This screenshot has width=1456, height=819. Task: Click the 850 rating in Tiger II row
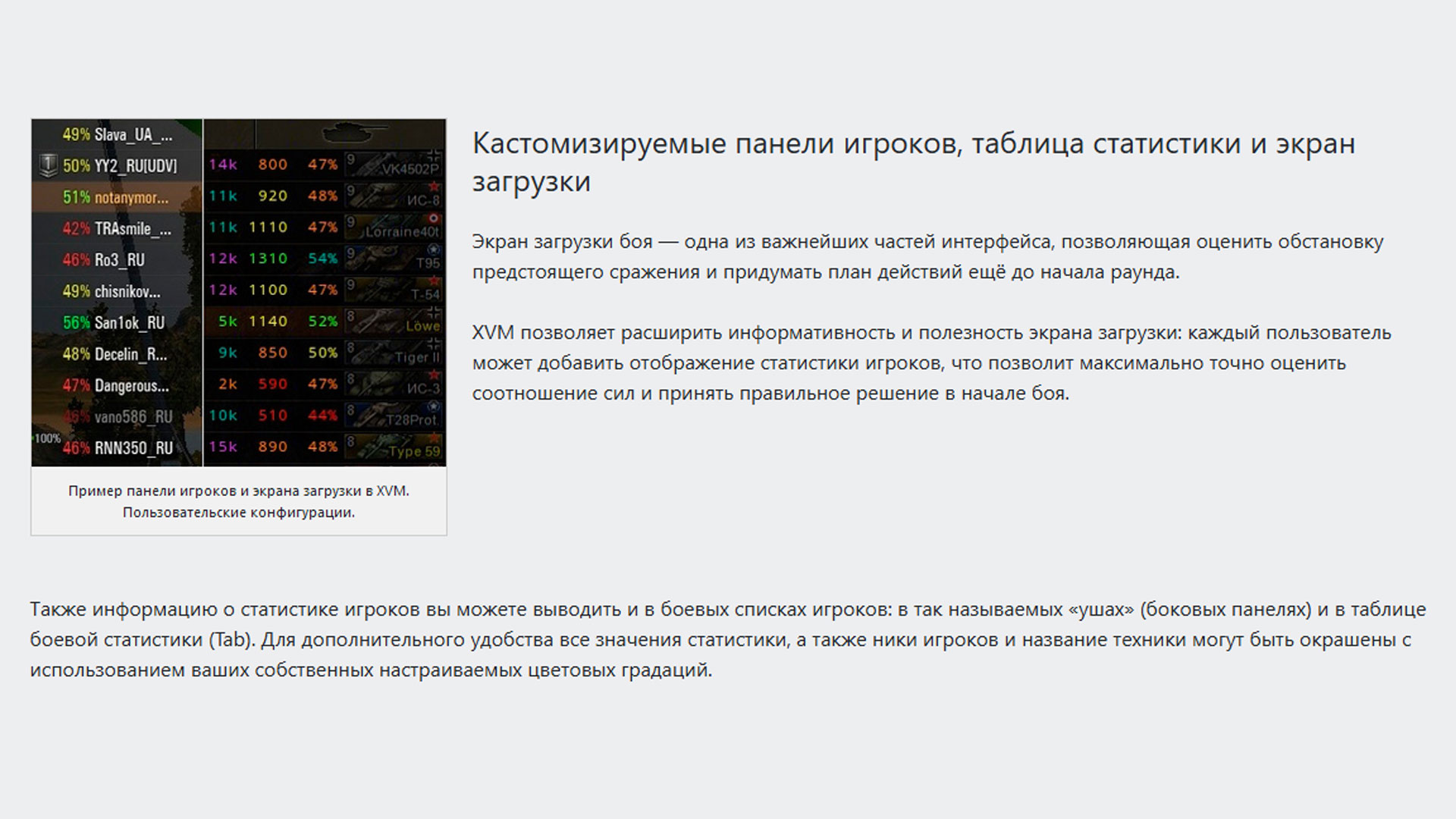click(x=273, y=353)
